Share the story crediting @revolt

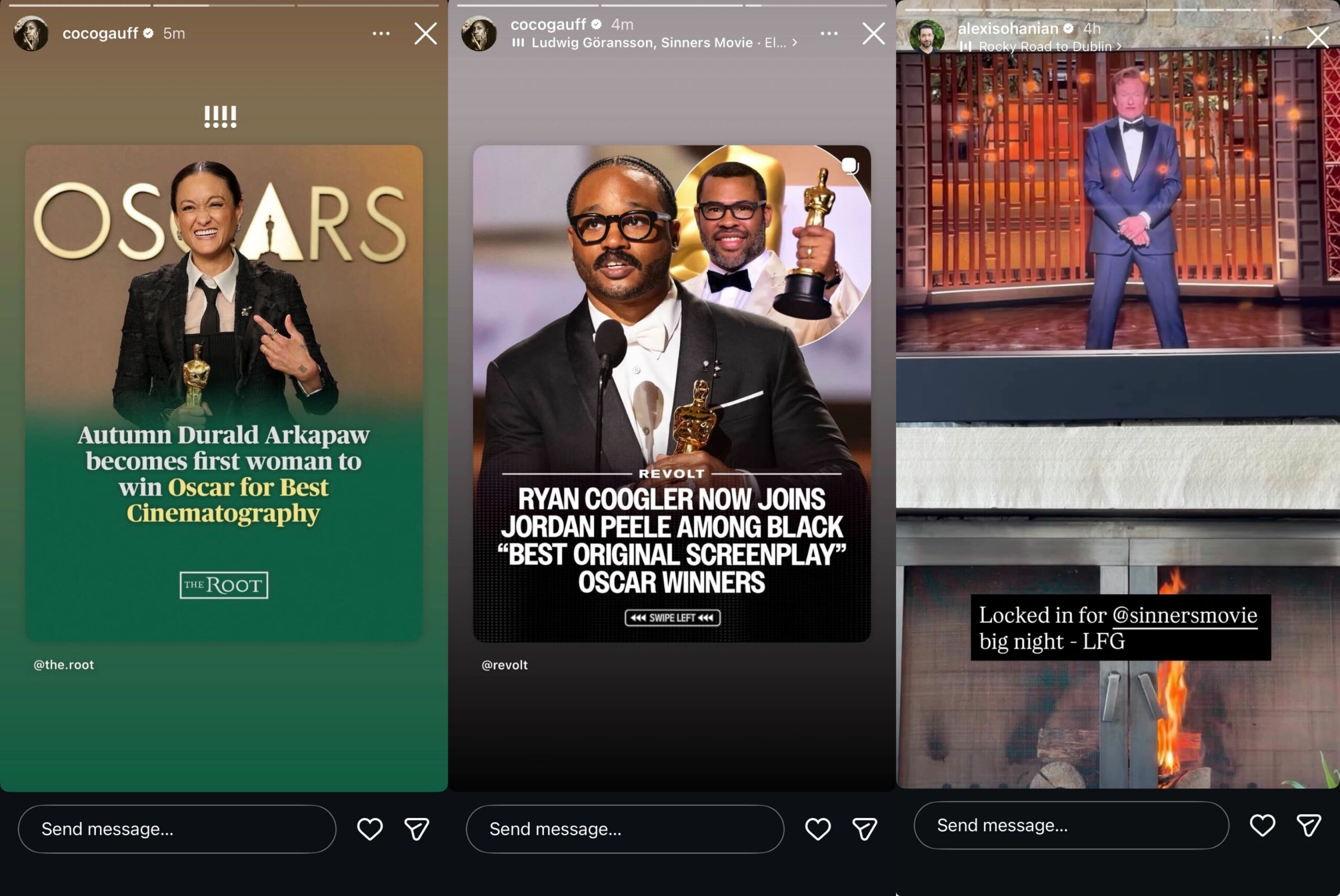pyautogui.click(x=865, y=829)
